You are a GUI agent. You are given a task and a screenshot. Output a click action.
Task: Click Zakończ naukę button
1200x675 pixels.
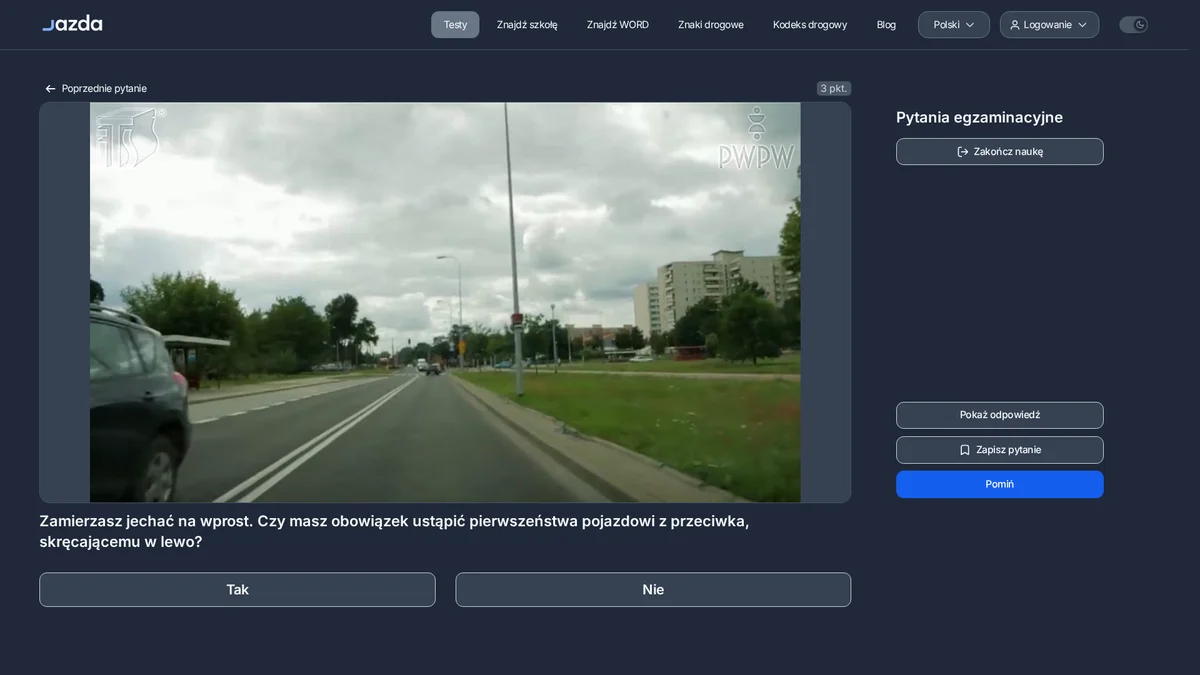[x=1000, y=152]
